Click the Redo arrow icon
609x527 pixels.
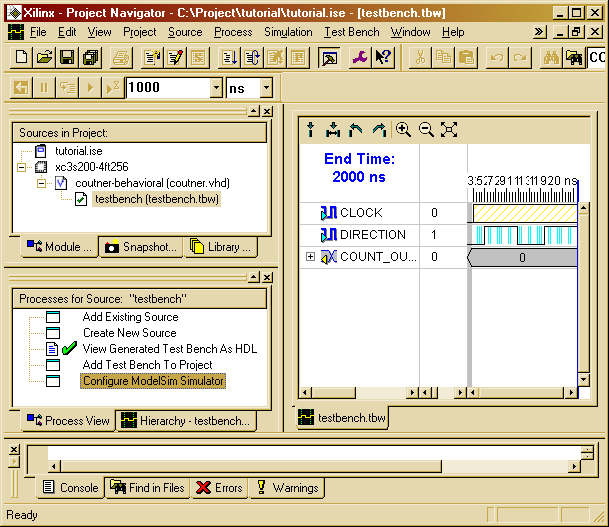pos(520,58)
